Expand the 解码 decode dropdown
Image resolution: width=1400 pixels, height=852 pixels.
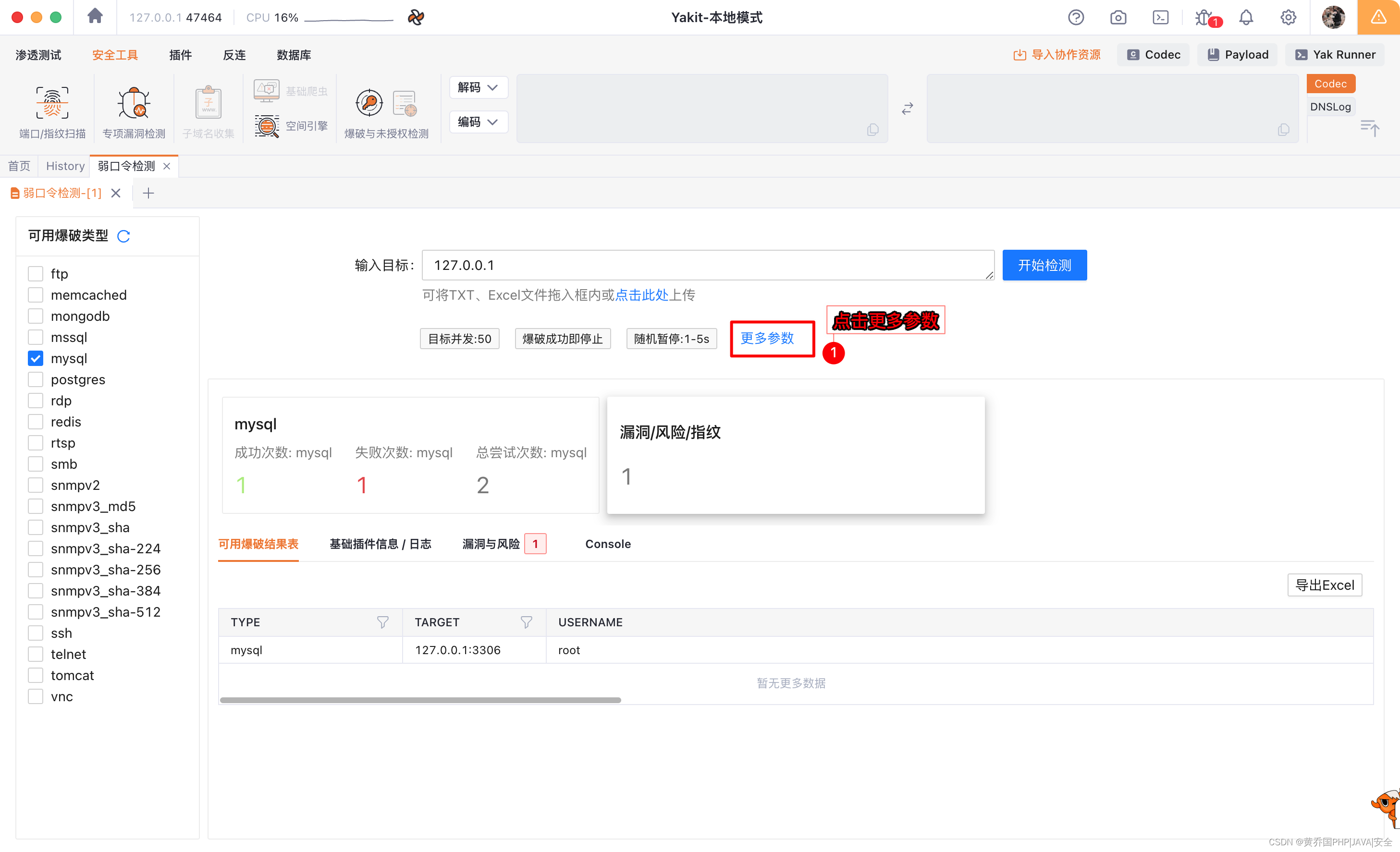pos(478,87)
